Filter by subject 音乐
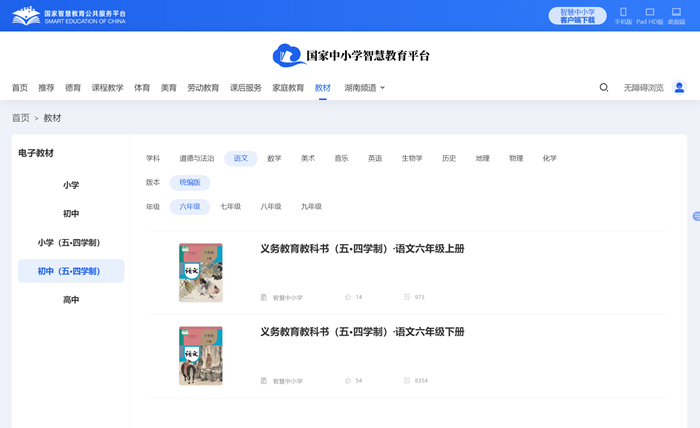 coord(341,158)
